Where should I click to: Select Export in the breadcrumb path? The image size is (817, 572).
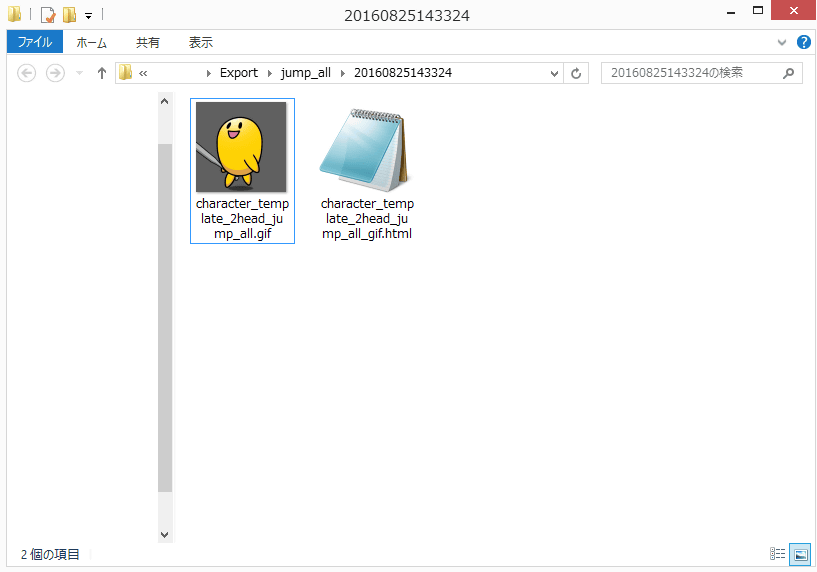pos(239,73)
